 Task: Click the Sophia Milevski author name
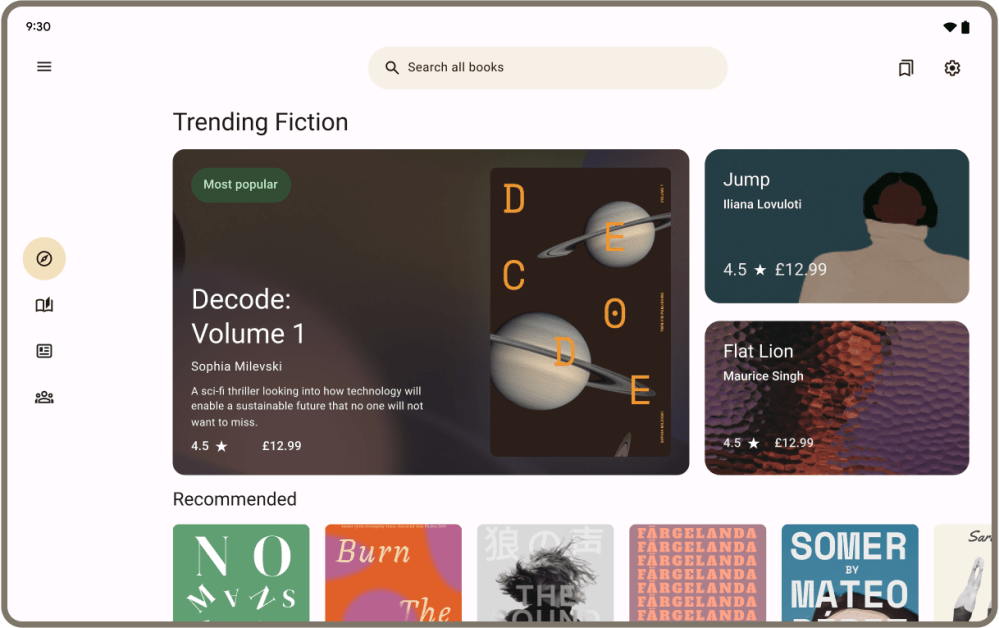(236, 366)
